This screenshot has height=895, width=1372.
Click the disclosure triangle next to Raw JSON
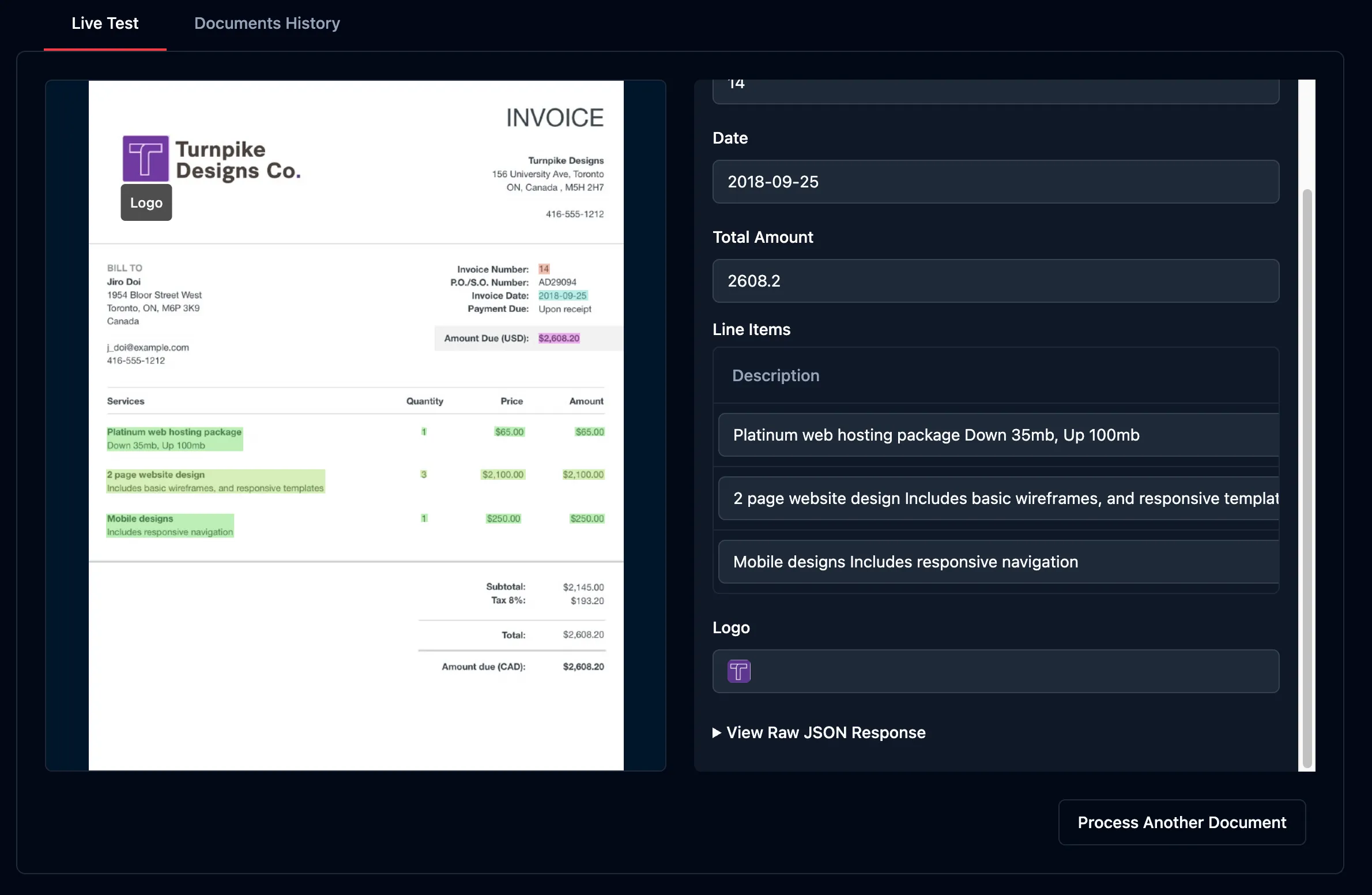coord(717,733)
